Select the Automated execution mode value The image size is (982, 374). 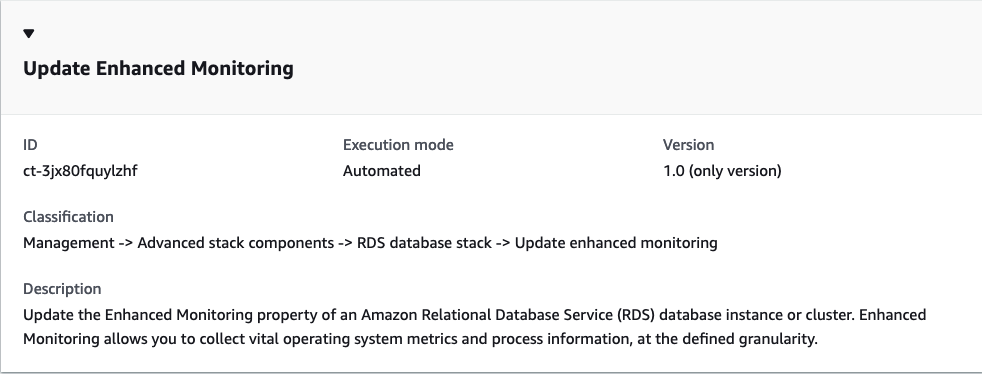click(x=381, y=171)
